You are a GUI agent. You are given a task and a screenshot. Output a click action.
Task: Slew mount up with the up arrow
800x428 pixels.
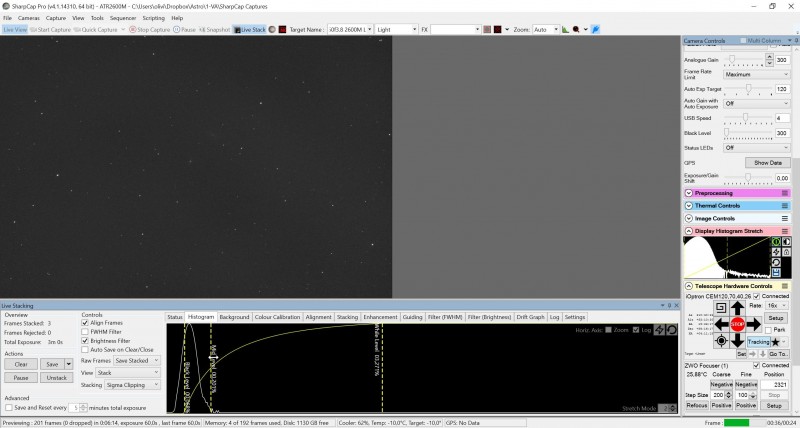pyautogui.click(x=737, y=308)
